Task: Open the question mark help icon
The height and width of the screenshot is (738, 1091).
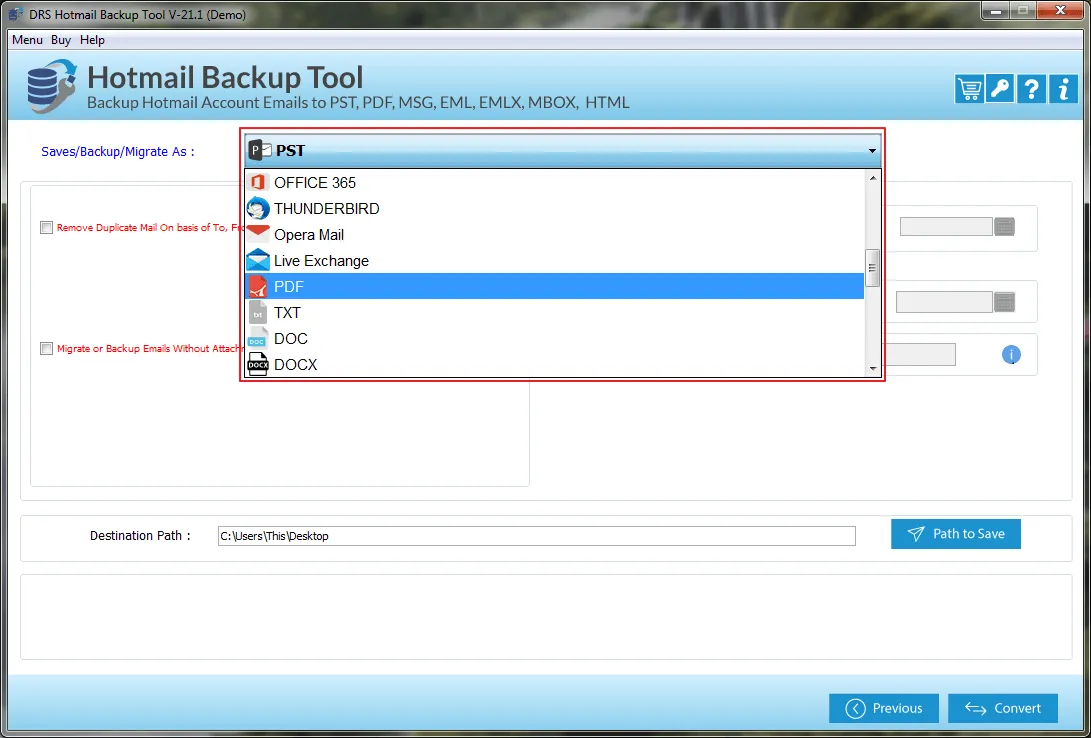Action: (1031, 89)
